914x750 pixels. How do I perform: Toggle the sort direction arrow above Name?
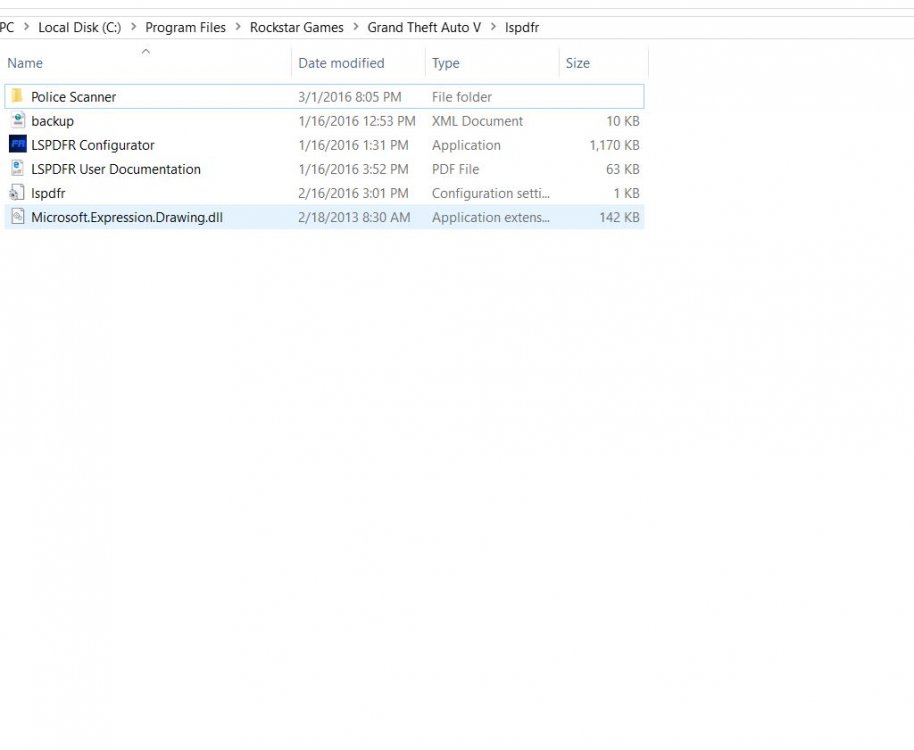pos(146,51)
